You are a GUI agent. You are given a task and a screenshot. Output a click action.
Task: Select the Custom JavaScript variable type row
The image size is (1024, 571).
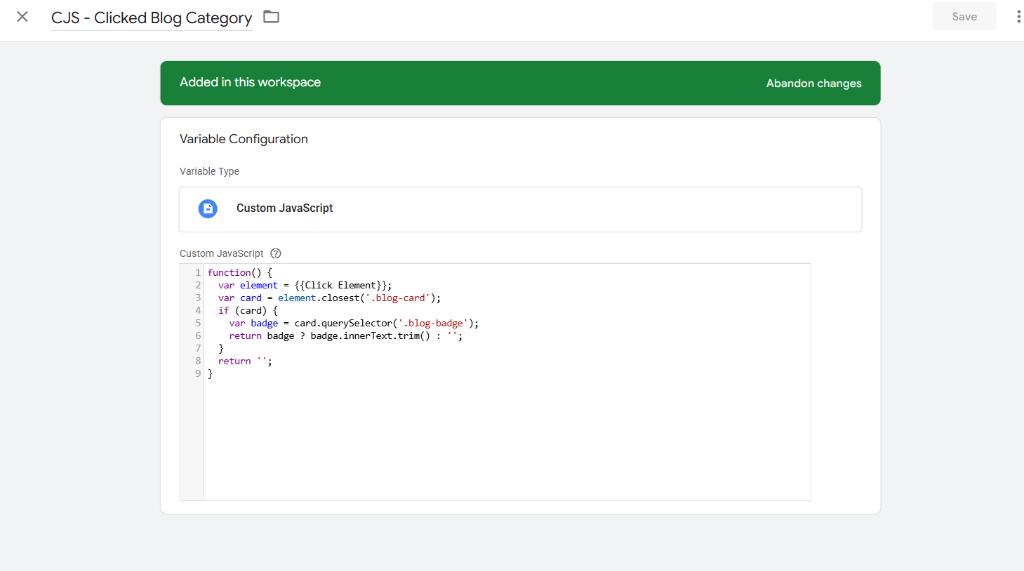(x=520, y=209)
